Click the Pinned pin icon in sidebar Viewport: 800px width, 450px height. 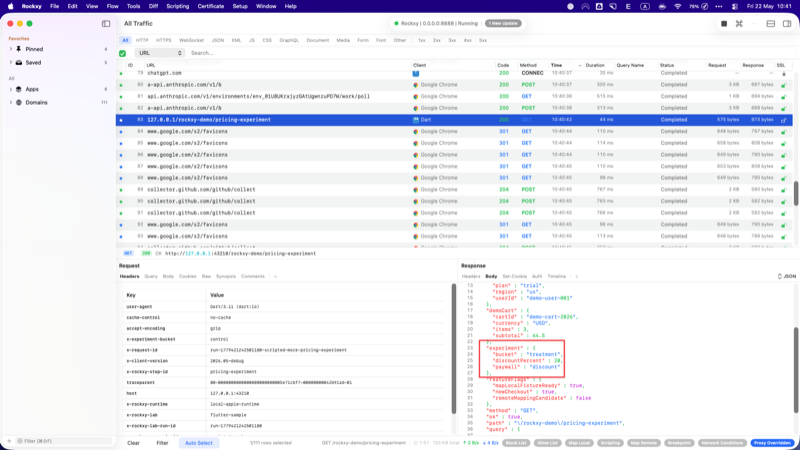[19, 49]
